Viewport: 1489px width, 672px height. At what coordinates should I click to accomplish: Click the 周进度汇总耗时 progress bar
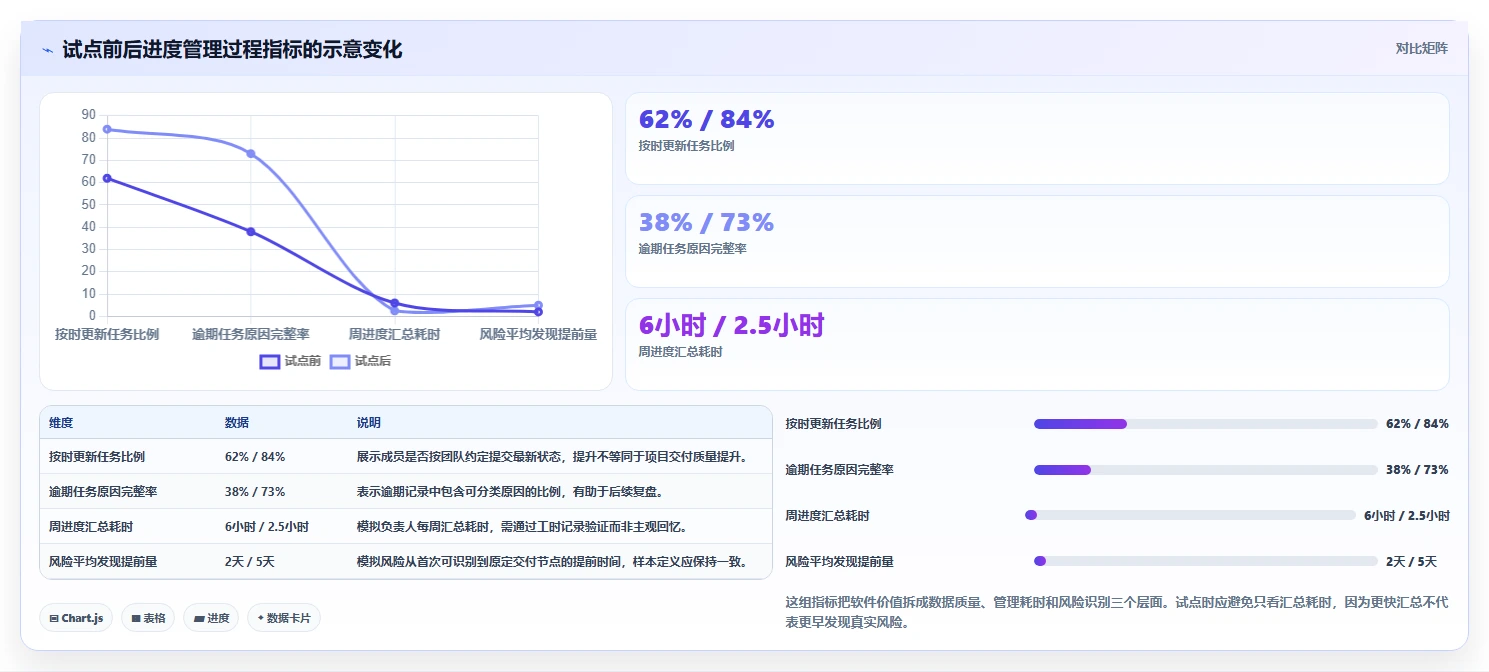(1191, 515)
